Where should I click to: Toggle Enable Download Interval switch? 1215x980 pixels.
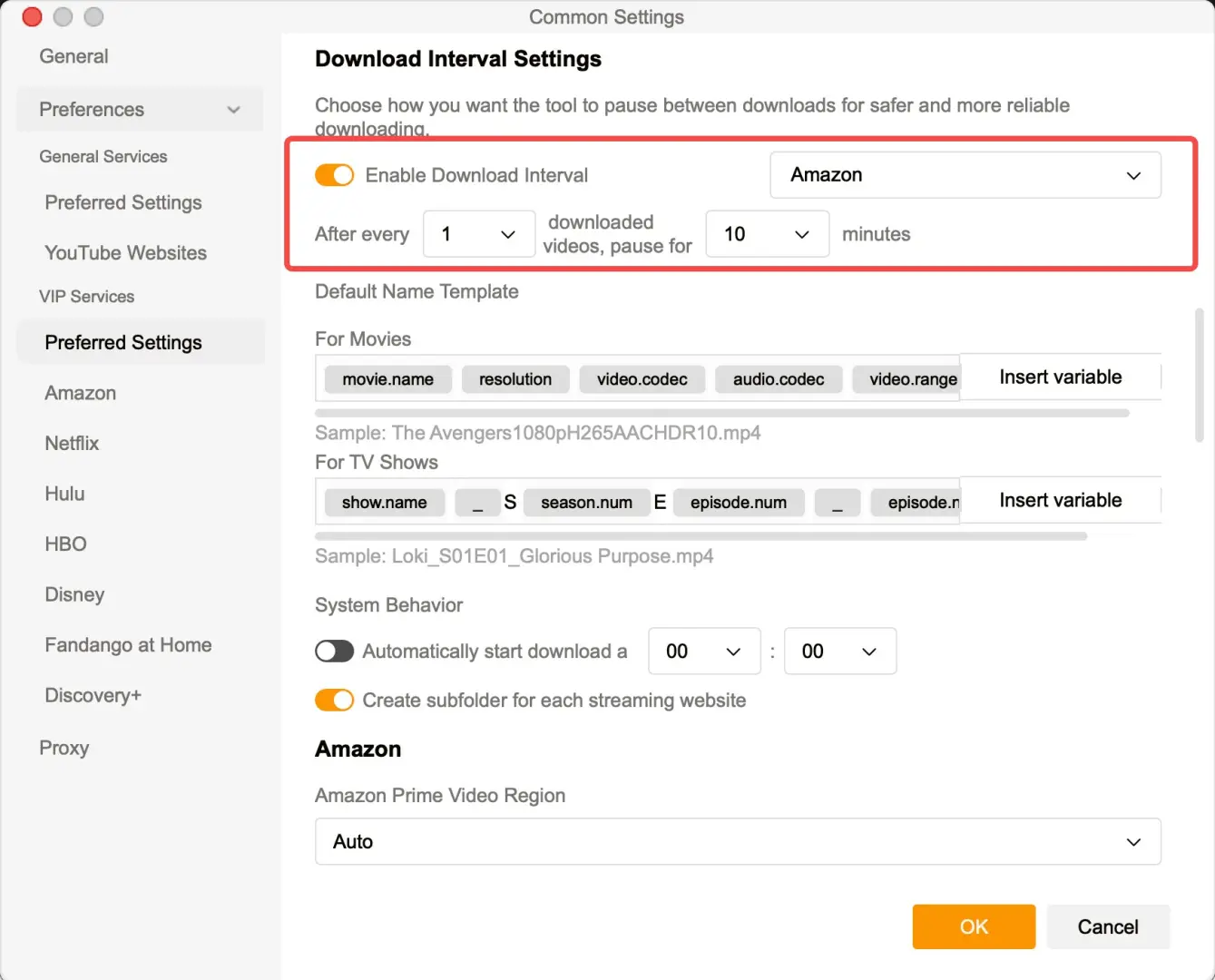[334, 175]
